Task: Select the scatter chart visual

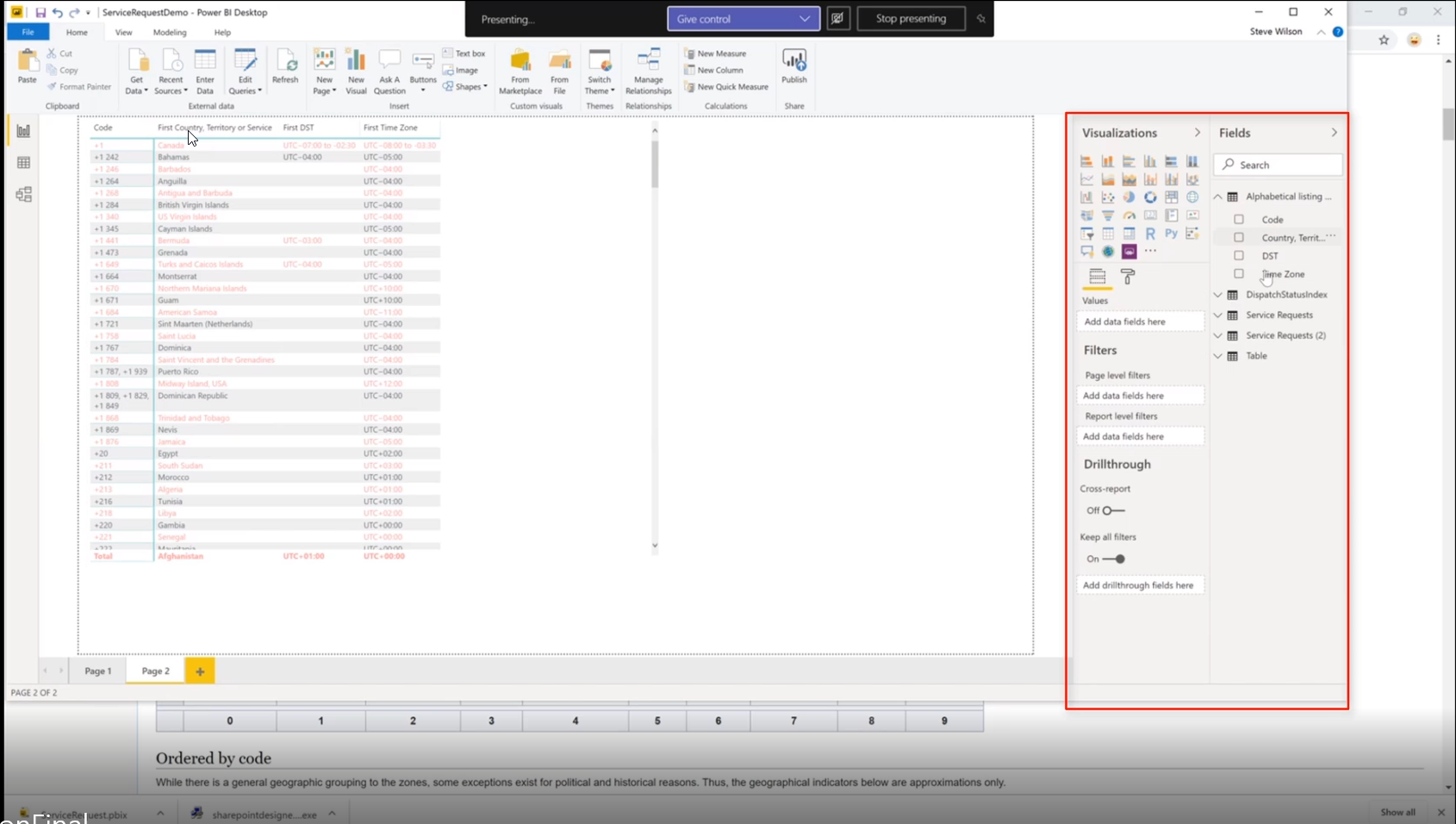Action: 1108,197
